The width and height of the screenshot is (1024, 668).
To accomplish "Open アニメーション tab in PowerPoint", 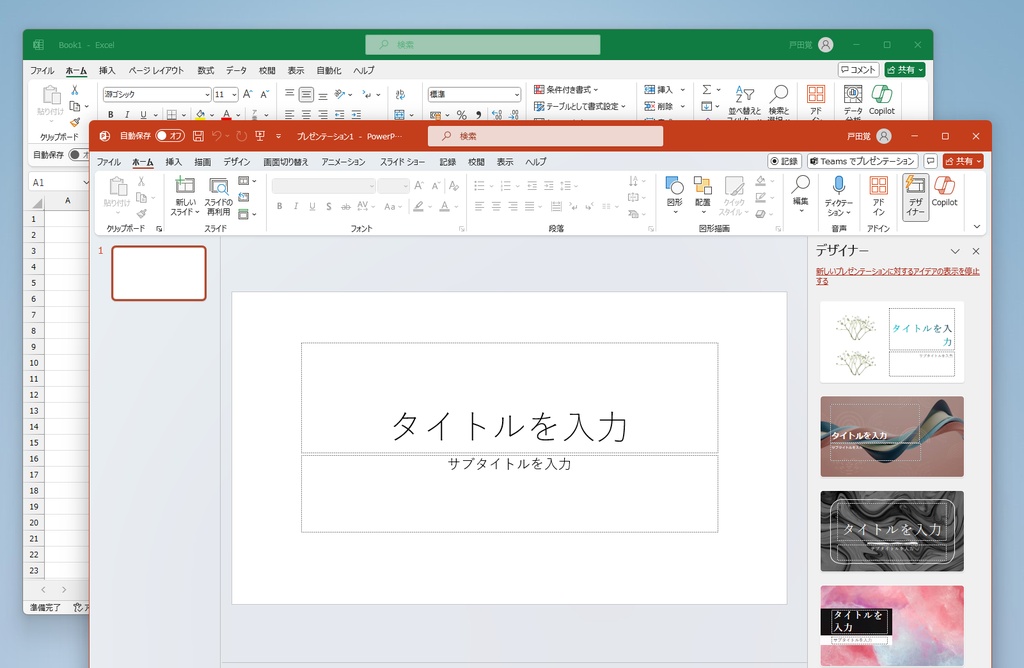I will [343, 162].
